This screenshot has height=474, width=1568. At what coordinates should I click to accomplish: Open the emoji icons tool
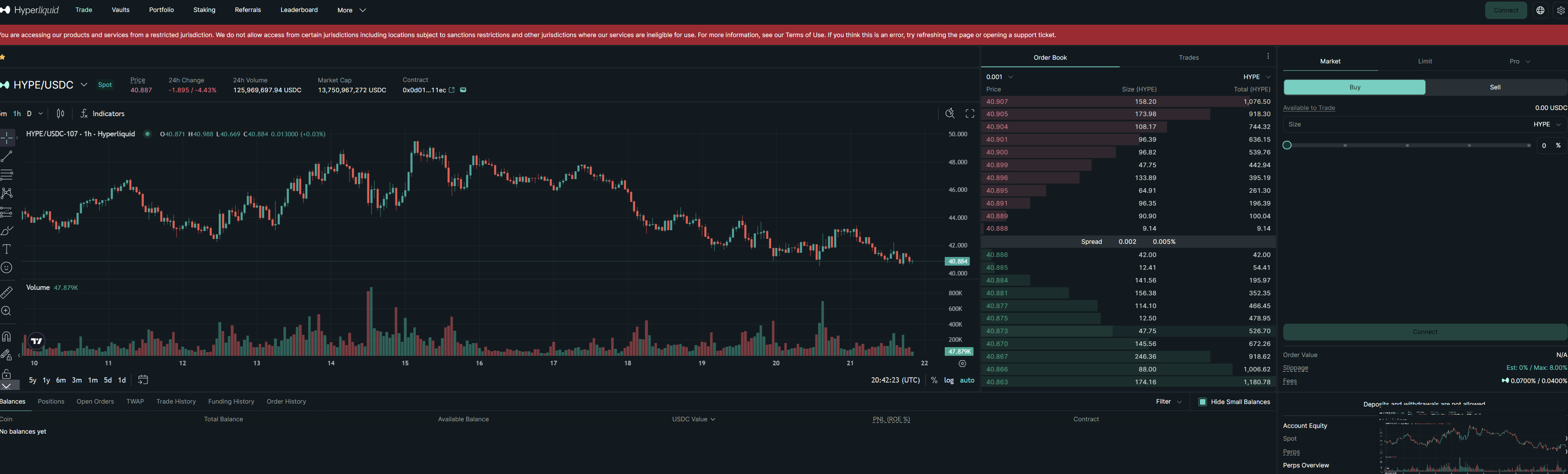pyautogui.click(x=7, y=268)
